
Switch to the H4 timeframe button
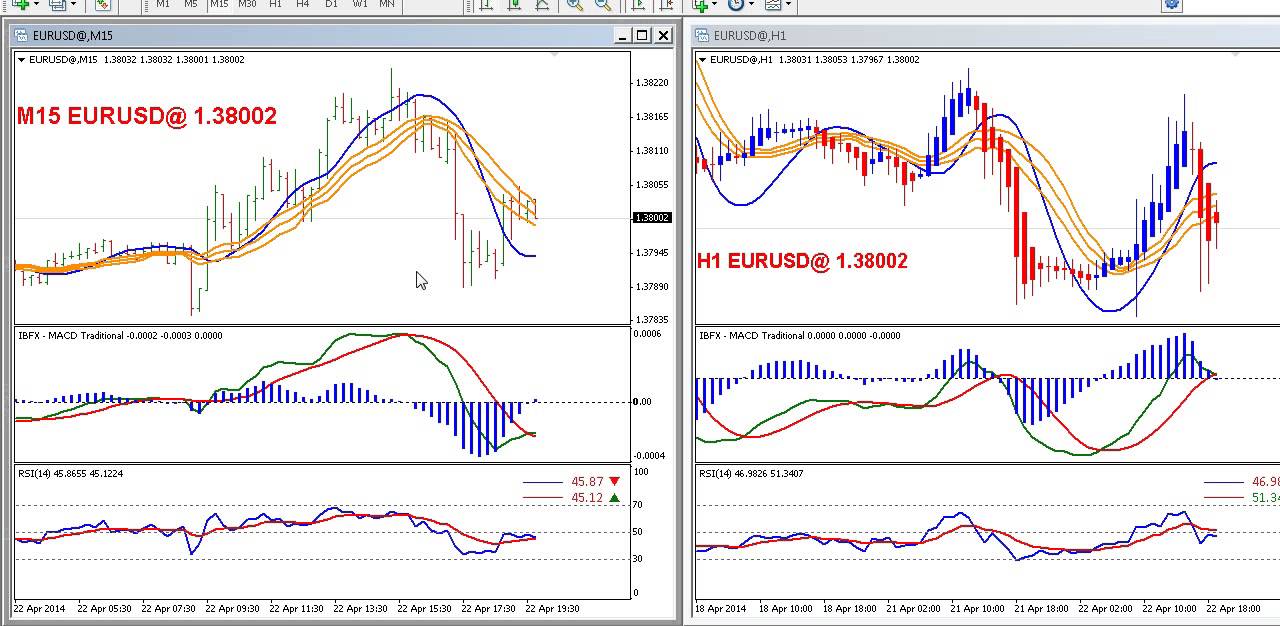tap(303, 4)
